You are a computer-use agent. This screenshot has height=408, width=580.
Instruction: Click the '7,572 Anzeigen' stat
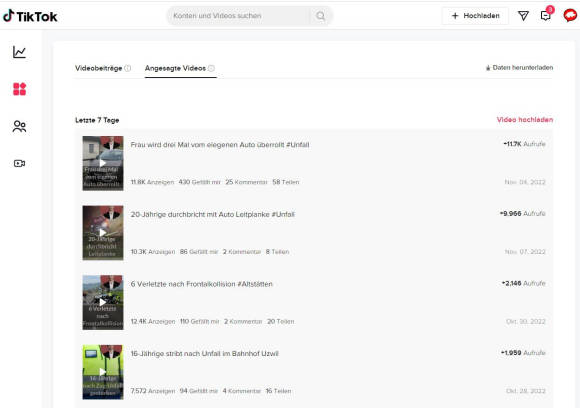click(x=153, y=391)
